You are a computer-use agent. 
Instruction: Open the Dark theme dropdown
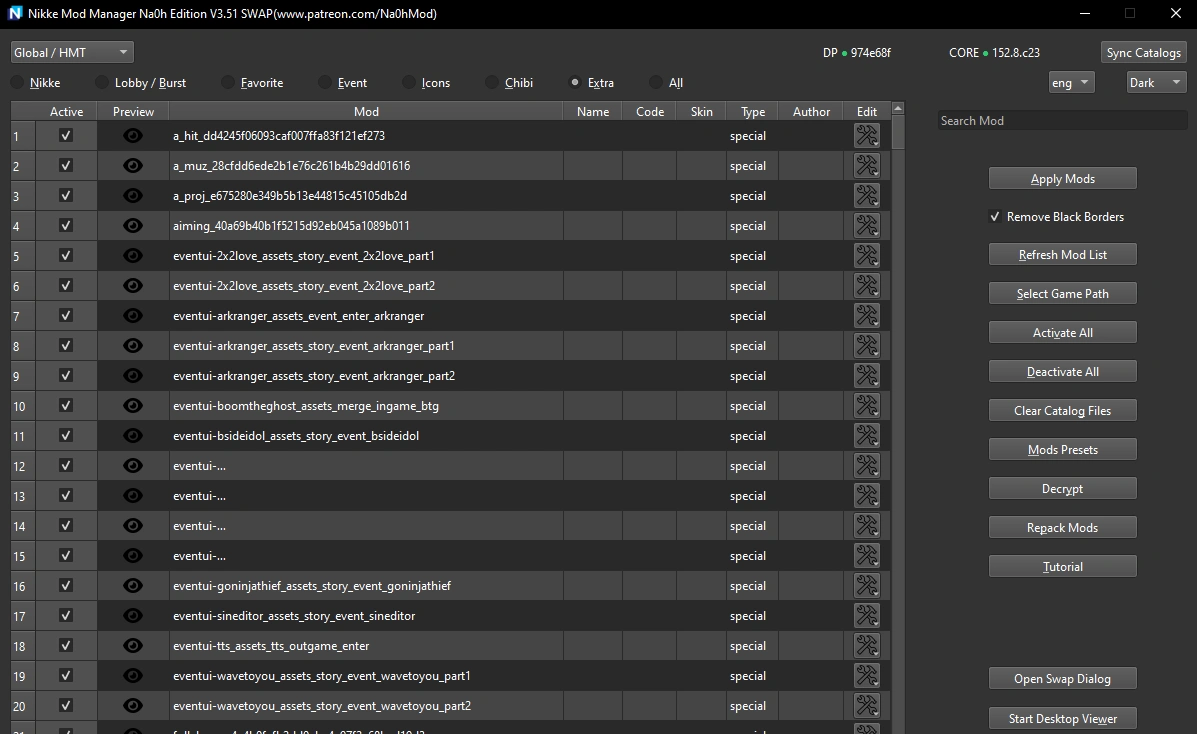[x=1156, y=82]
